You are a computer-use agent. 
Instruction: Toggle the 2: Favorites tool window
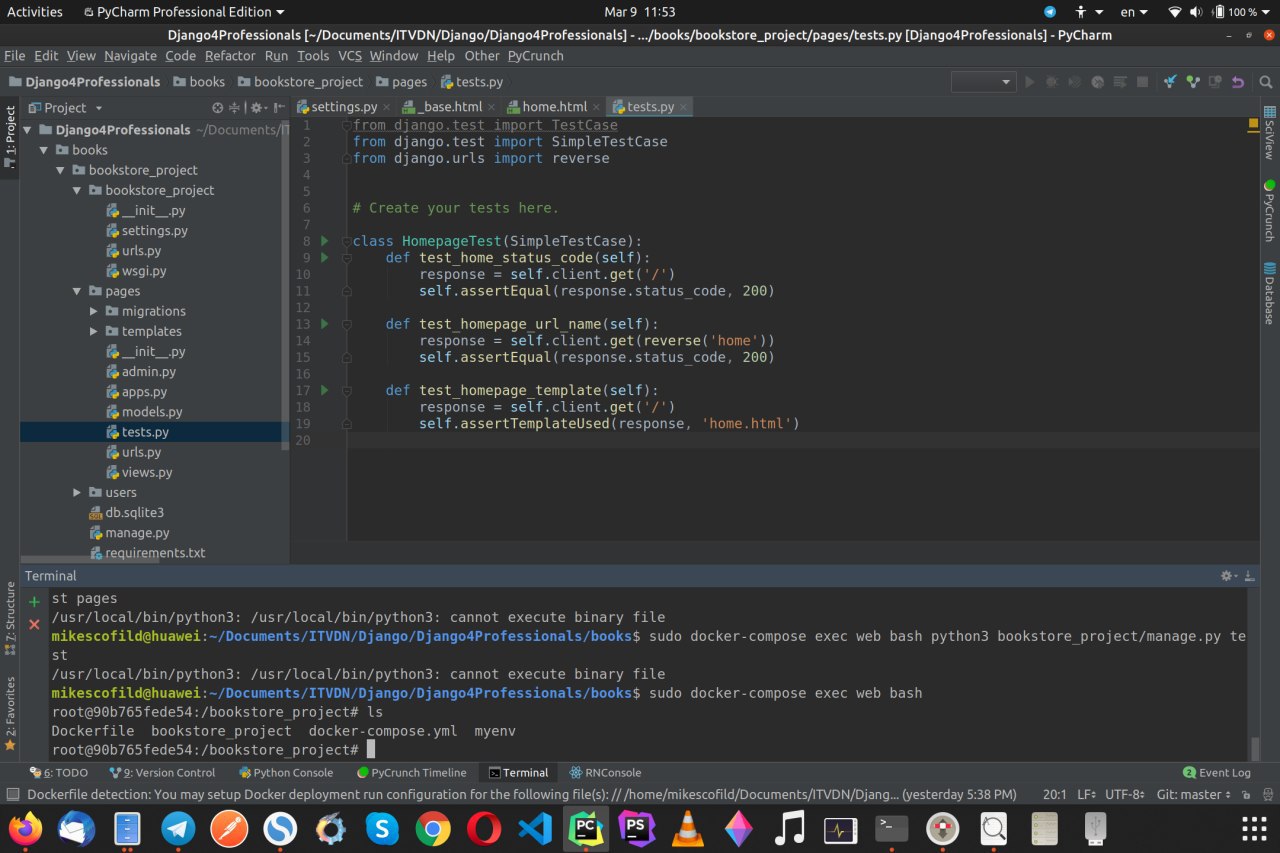click(10, 713)
